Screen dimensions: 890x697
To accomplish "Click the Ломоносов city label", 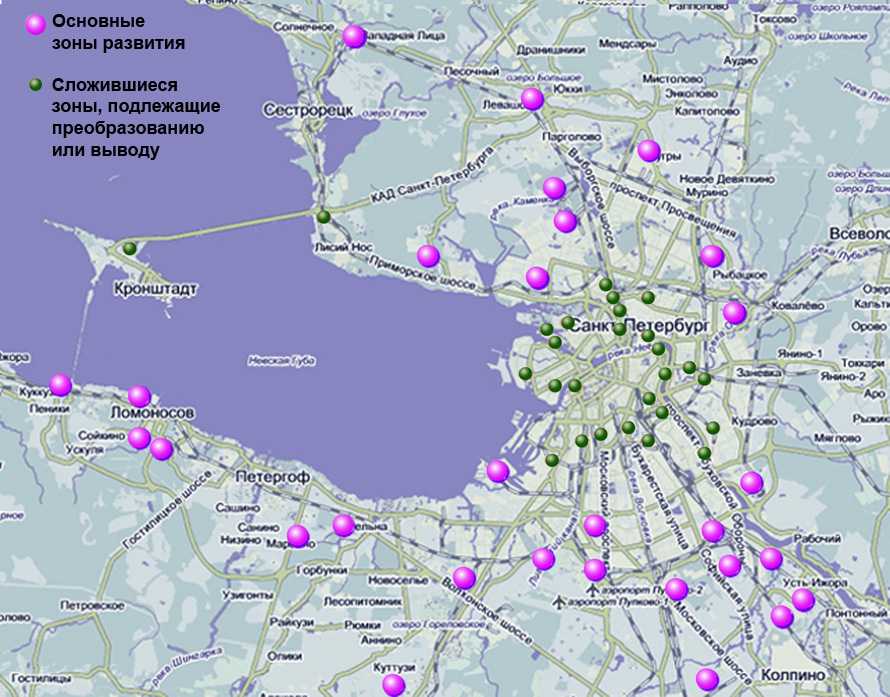I will 152,413.
